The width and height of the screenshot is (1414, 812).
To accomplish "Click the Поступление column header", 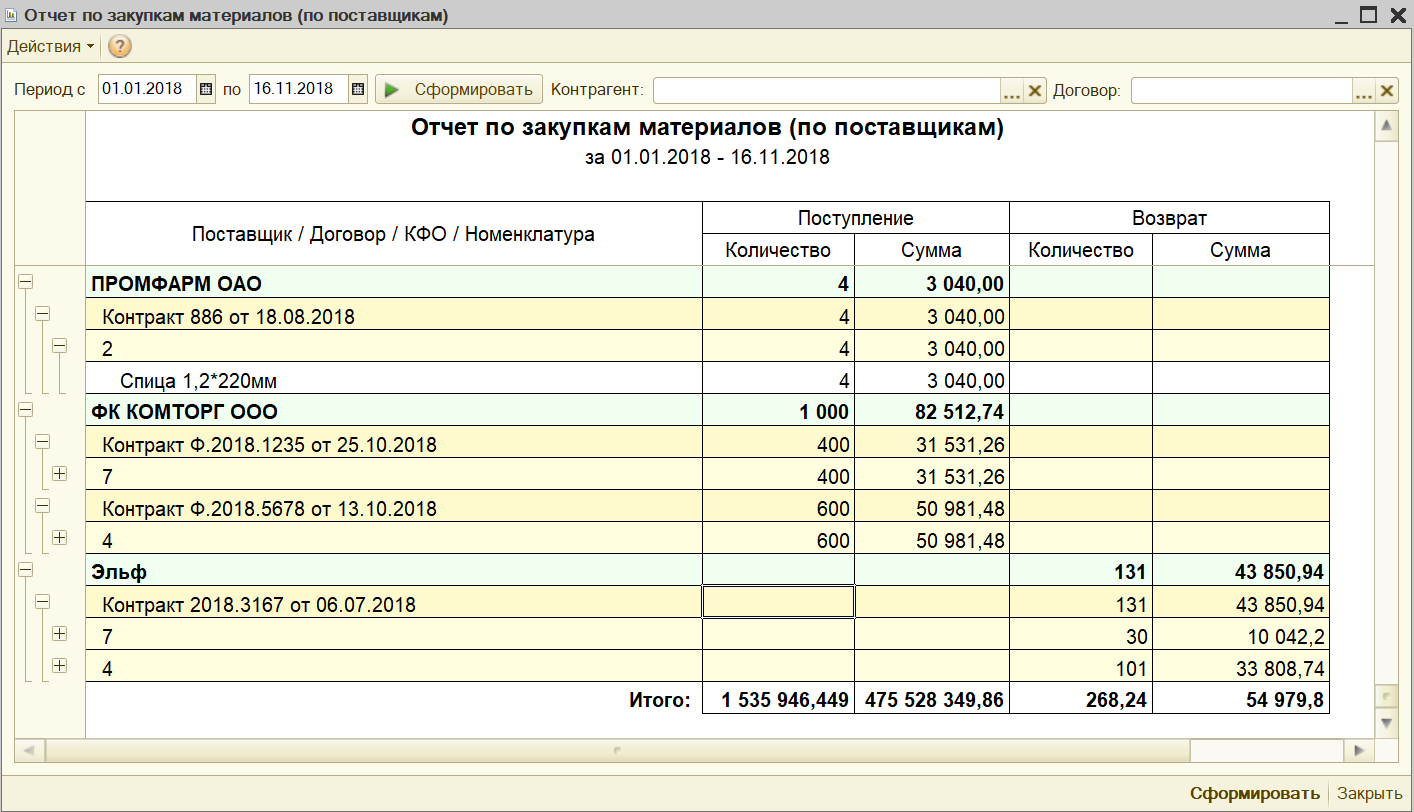I will point(856,218).
